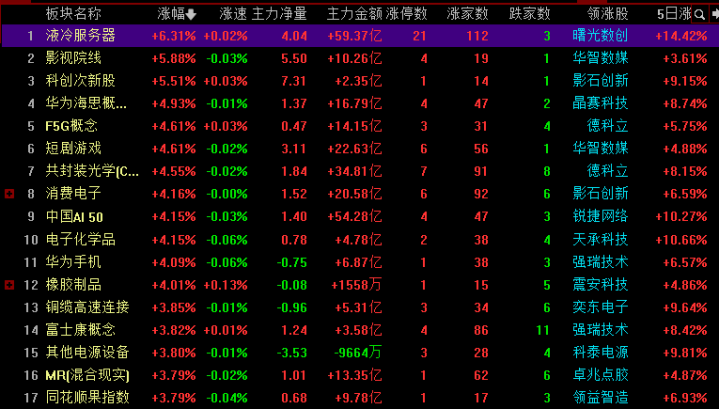Open leading stock 奕东电子
The width and height of the screenshot is (719, 409).
click(600, 307)
